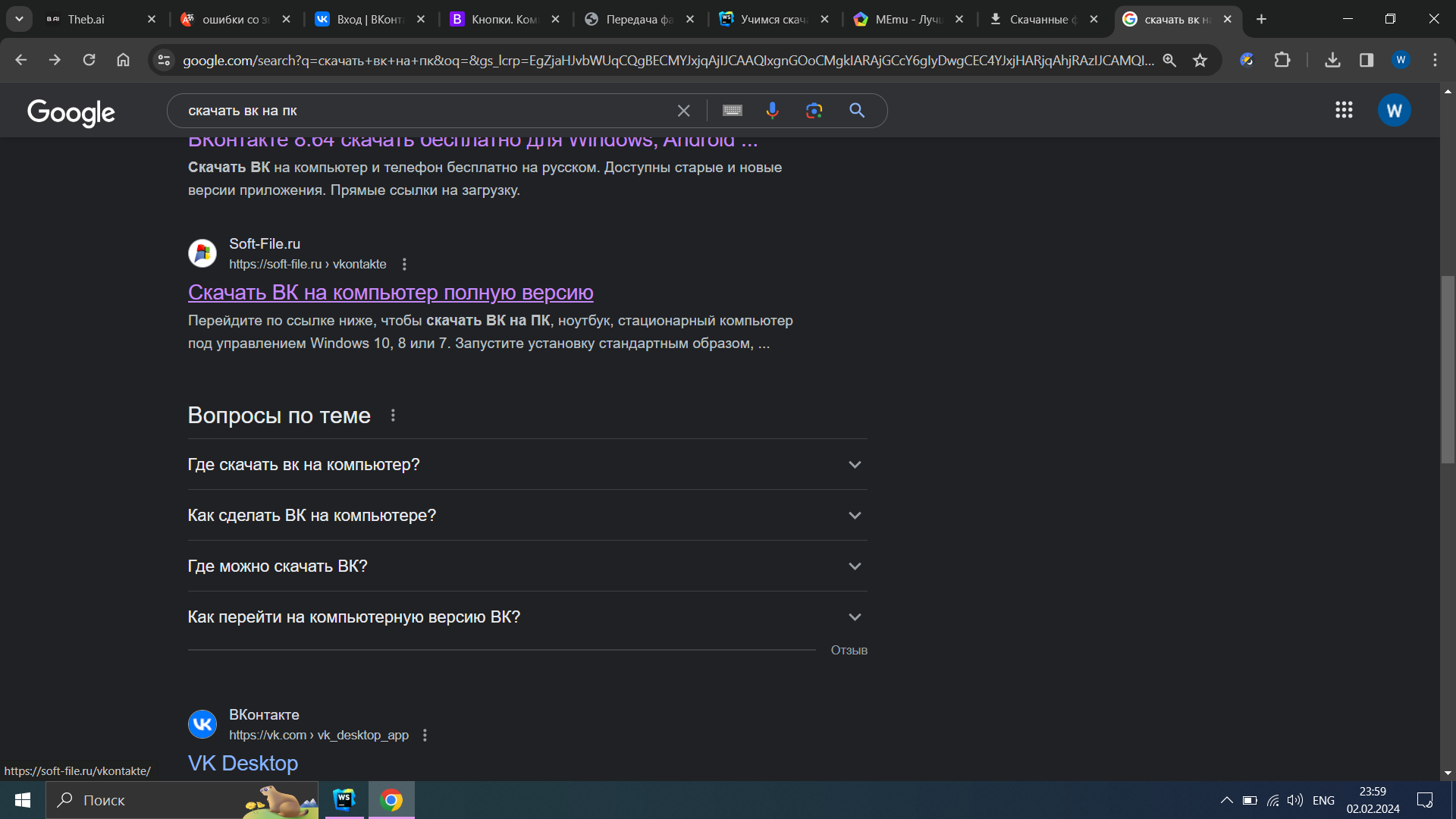Click the address bar URL
Viewport: 1456px width, 819px height.
pyautogui.click(x=667, y=60)
